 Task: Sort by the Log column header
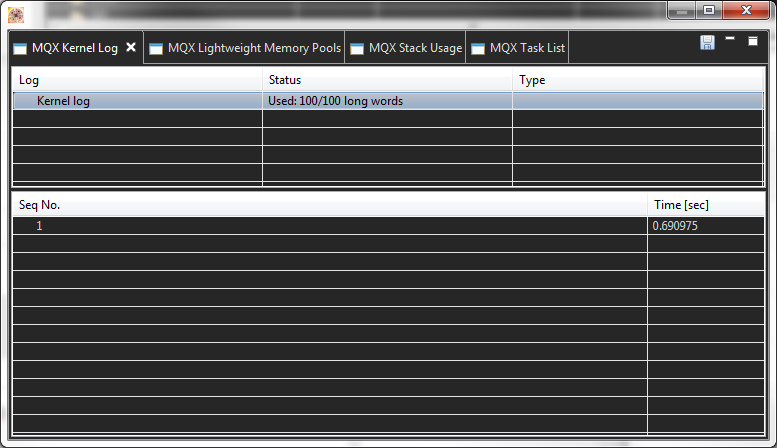tap(137, 80)
